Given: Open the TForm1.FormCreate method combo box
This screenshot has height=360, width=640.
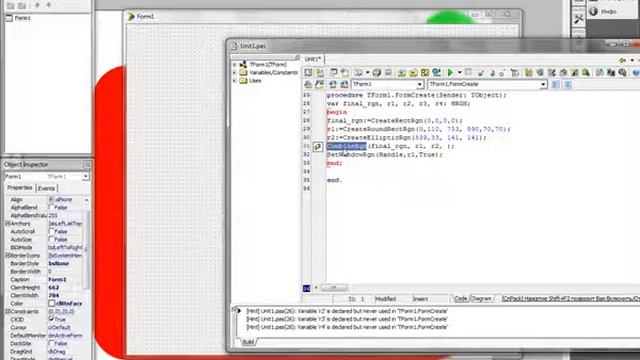Looking at the screenshot, I should click(543, 84).
